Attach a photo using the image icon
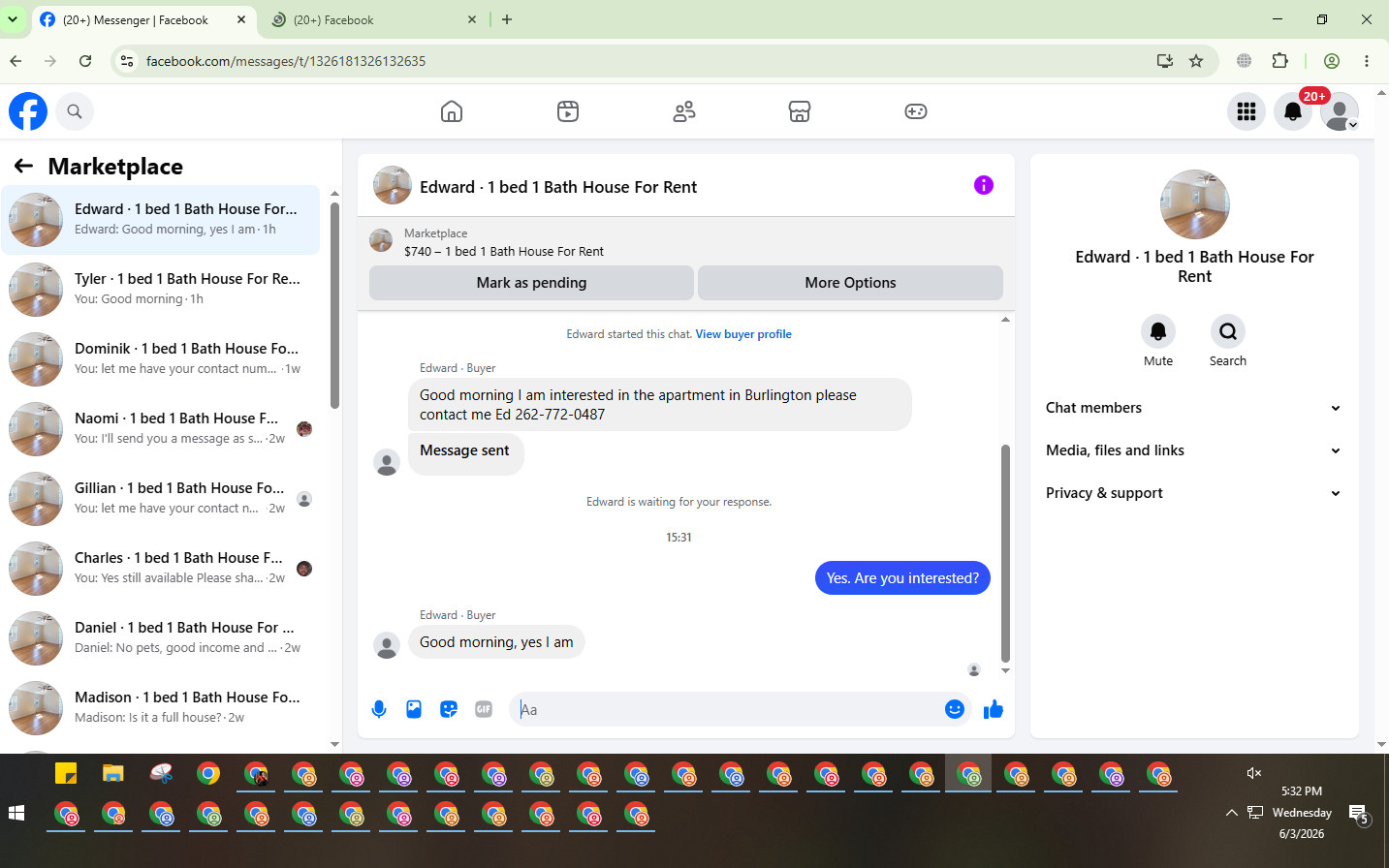 414,709
